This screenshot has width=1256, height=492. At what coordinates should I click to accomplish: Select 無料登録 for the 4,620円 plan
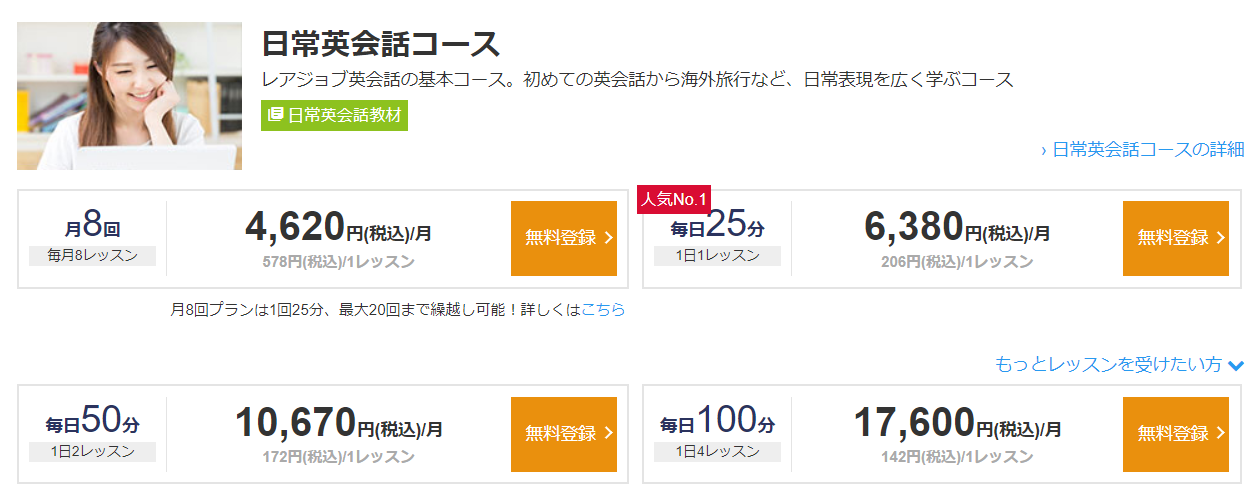pos(563,238)
